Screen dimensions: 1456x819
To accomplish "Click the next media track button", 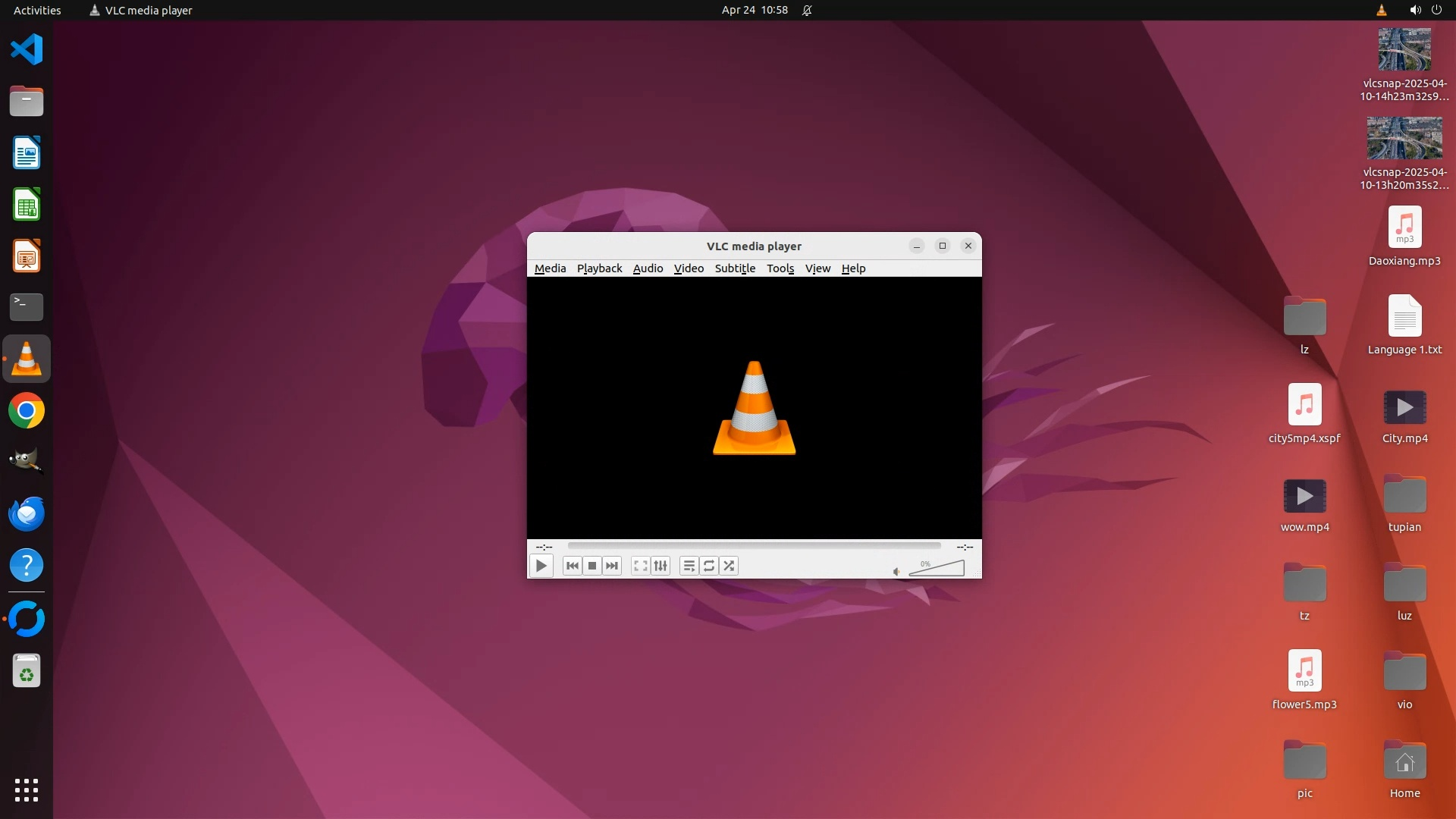I will click(612, 566).
